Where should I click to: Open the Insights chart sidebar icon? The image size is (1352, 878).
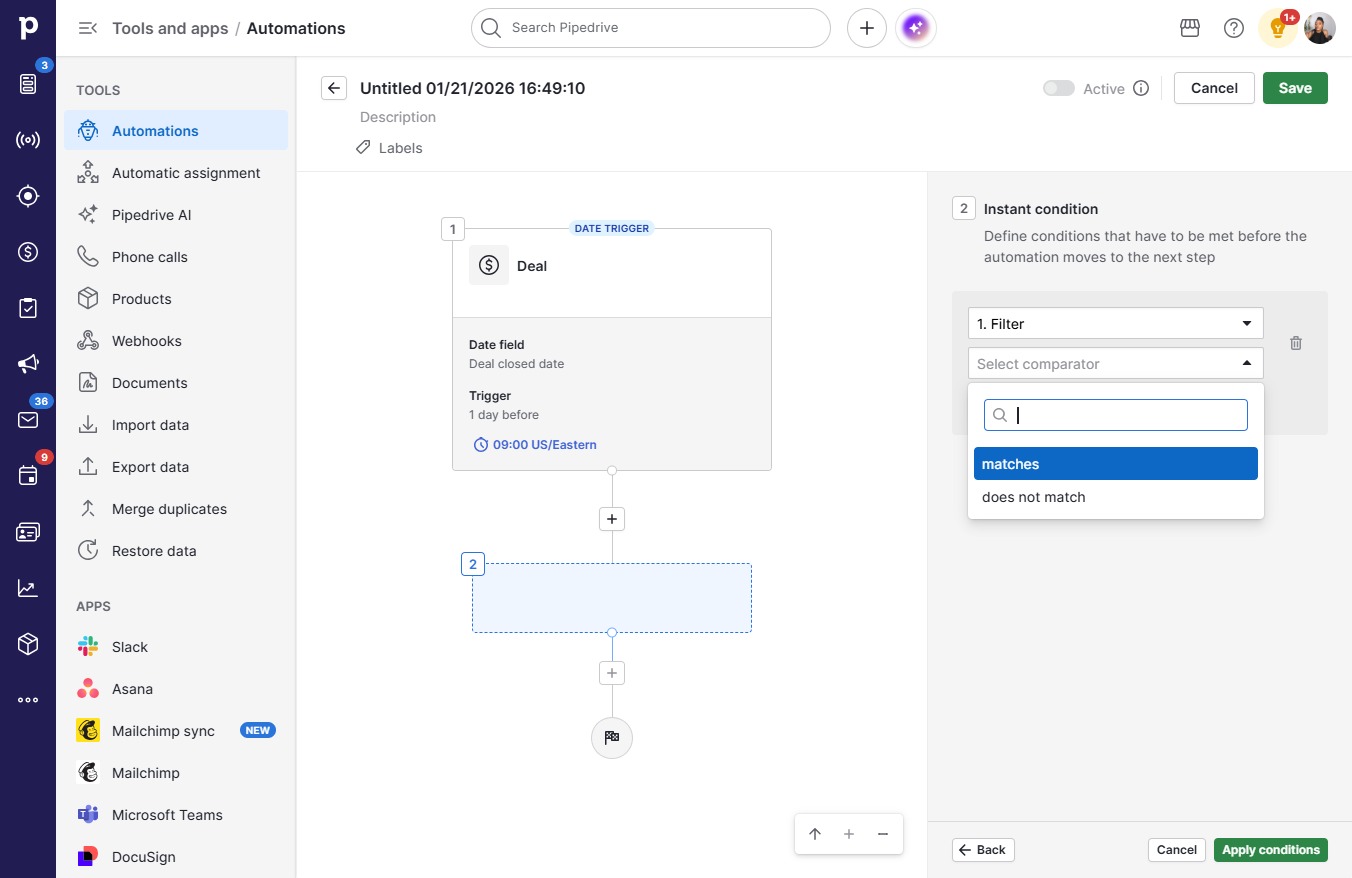(x=28, y=588)
